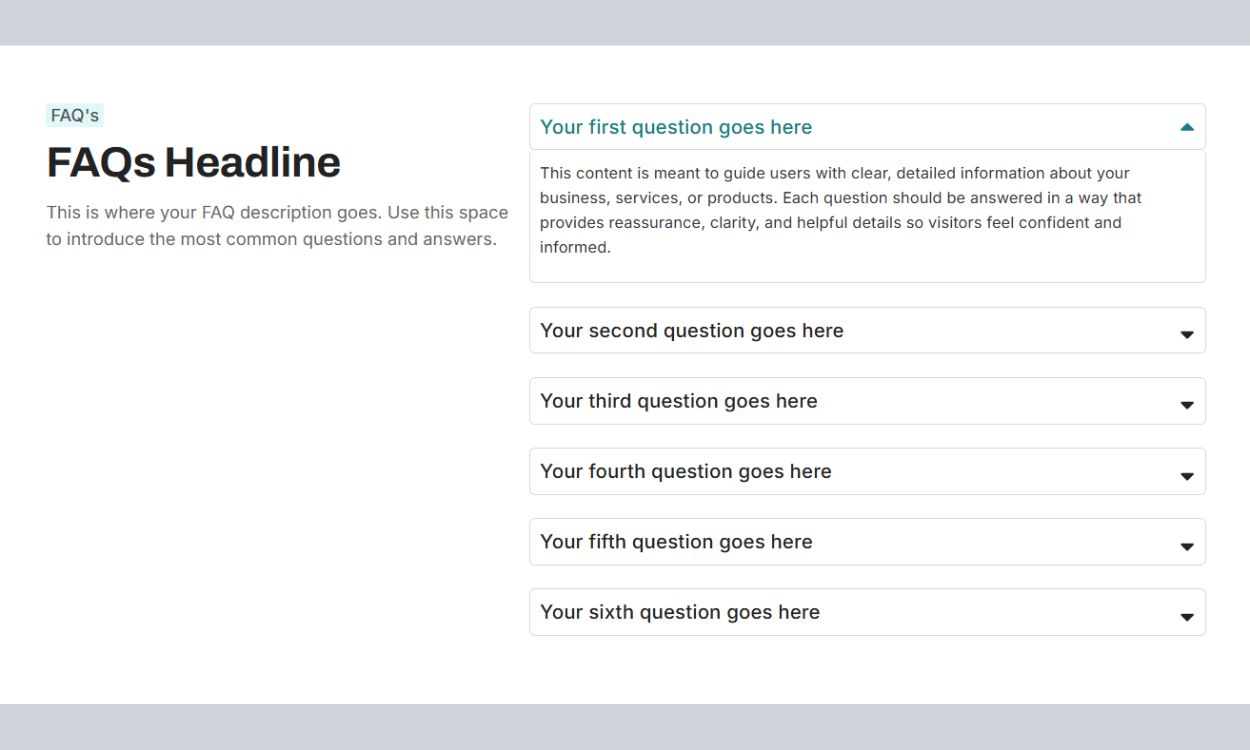Click the gray band at the page top
1250x750 pixels.
625,22
